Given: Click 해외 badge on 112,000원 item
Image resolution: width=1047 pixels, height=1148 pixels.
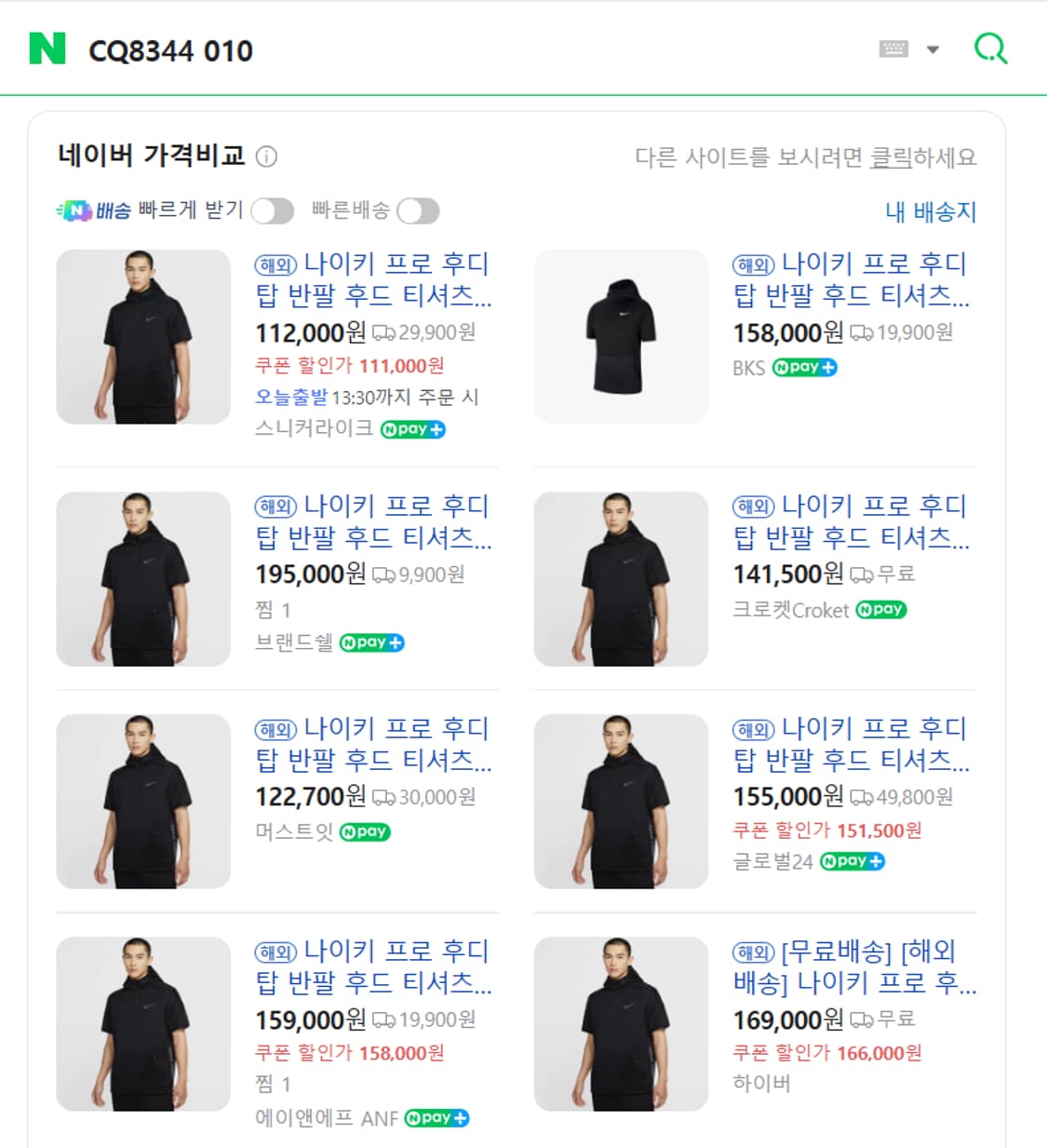Looking at the screenshot, I should [275, 265].
